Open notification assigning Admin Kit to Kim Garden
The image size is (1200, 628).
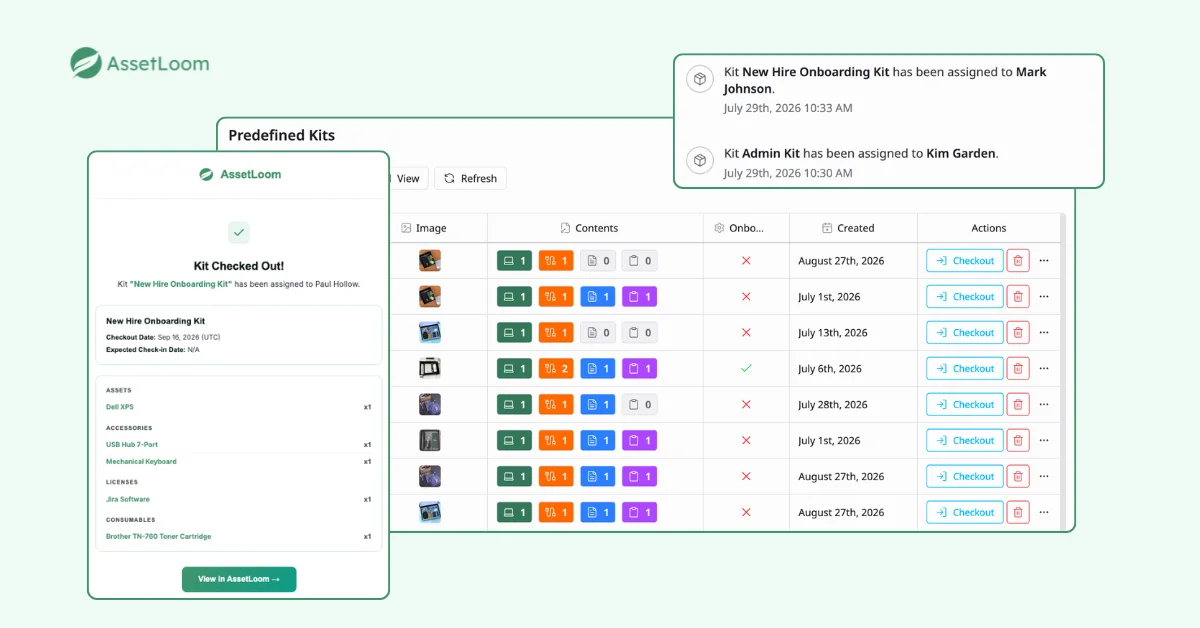889,163
